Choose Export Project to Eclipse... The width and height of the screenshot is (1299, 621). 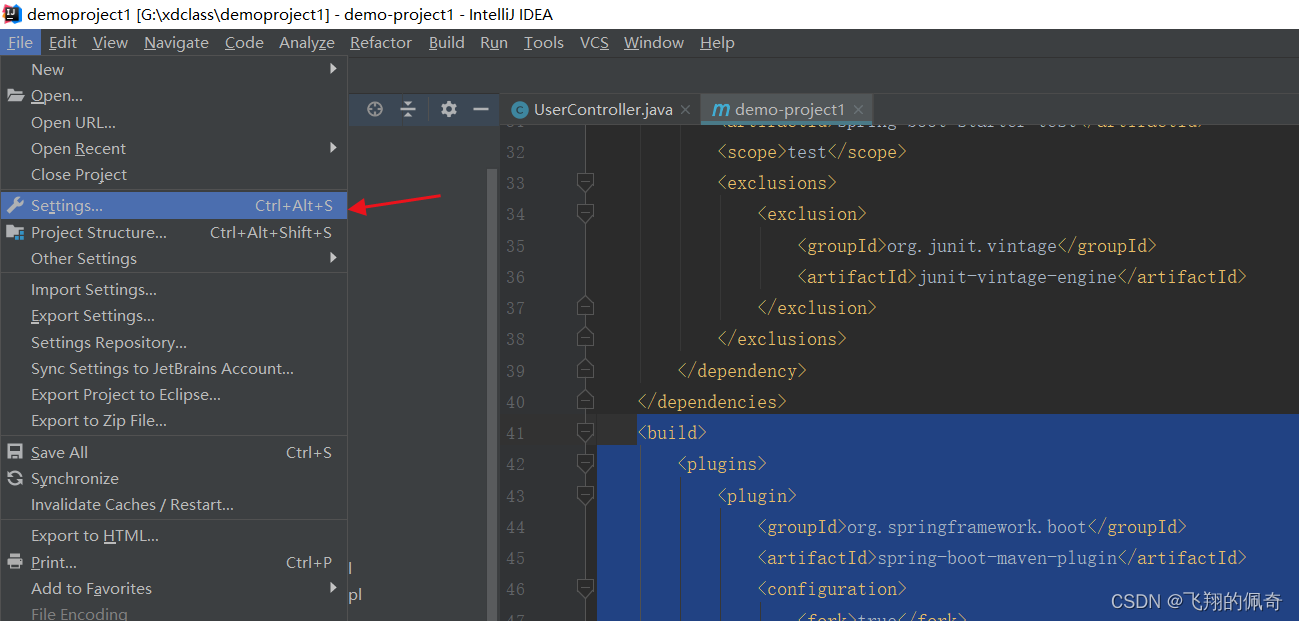(174, 394)
